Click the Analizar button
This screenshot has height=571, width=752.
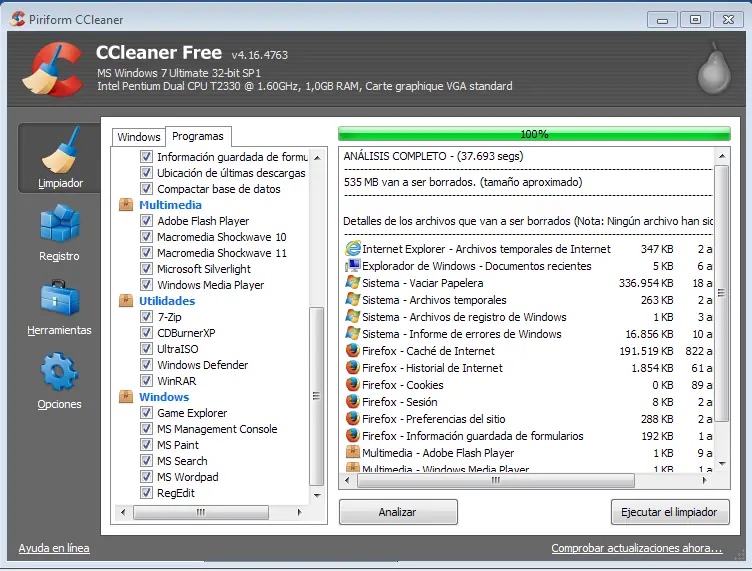(x=398, y=512)
